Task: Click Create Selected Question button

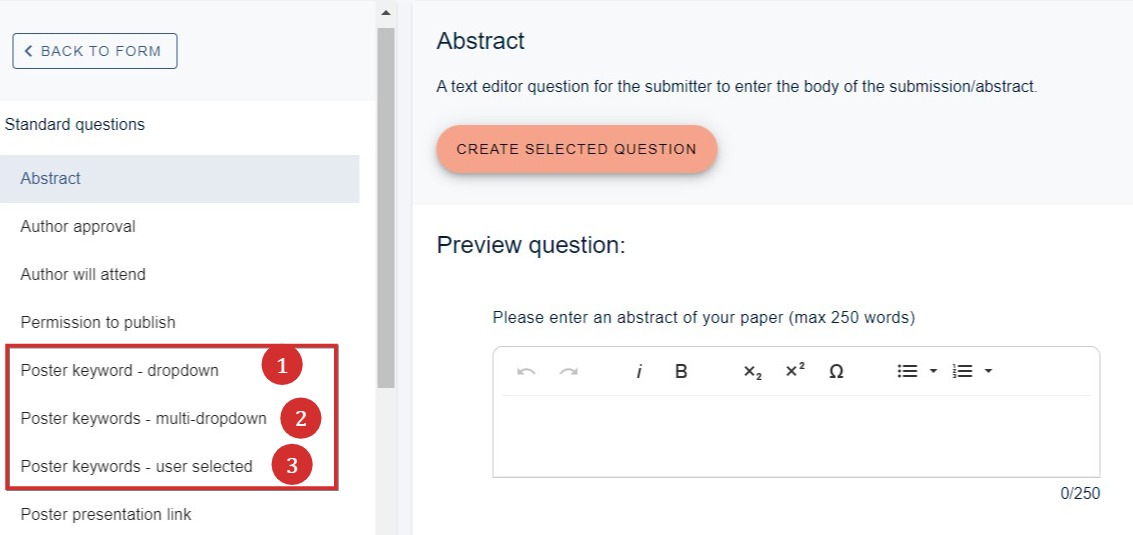Action: point(577,150)
